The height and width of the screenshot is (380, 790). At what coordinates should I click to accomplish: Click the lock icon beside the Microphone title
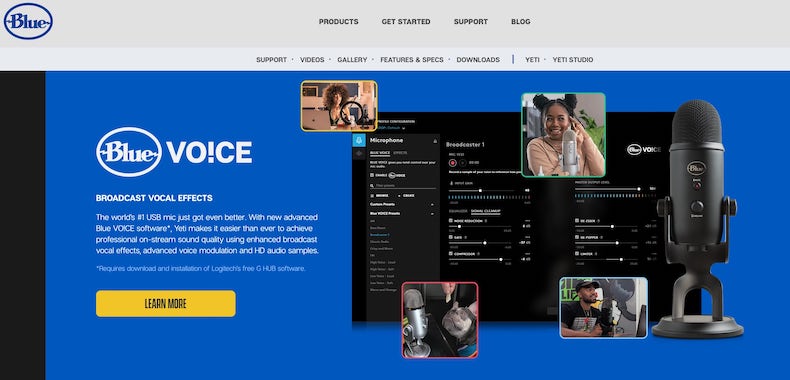coord(435,141)
